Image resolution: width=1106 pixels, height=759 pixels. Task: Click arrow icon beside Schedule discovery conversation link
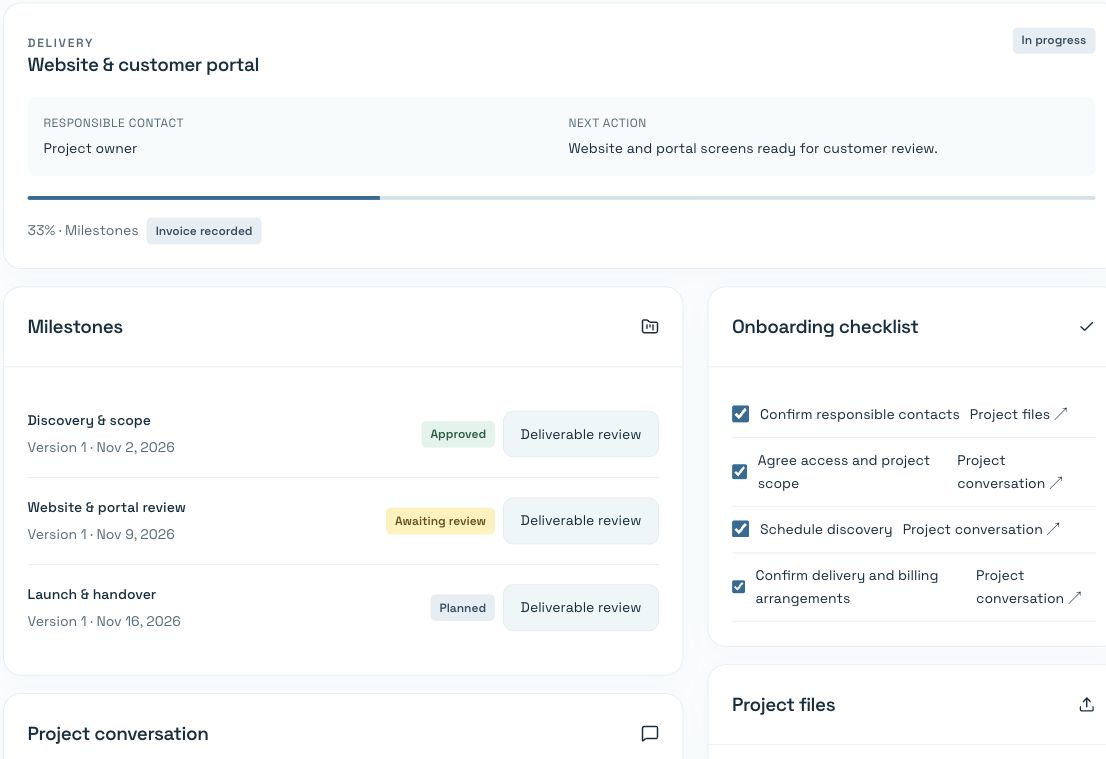point(1052,529)
